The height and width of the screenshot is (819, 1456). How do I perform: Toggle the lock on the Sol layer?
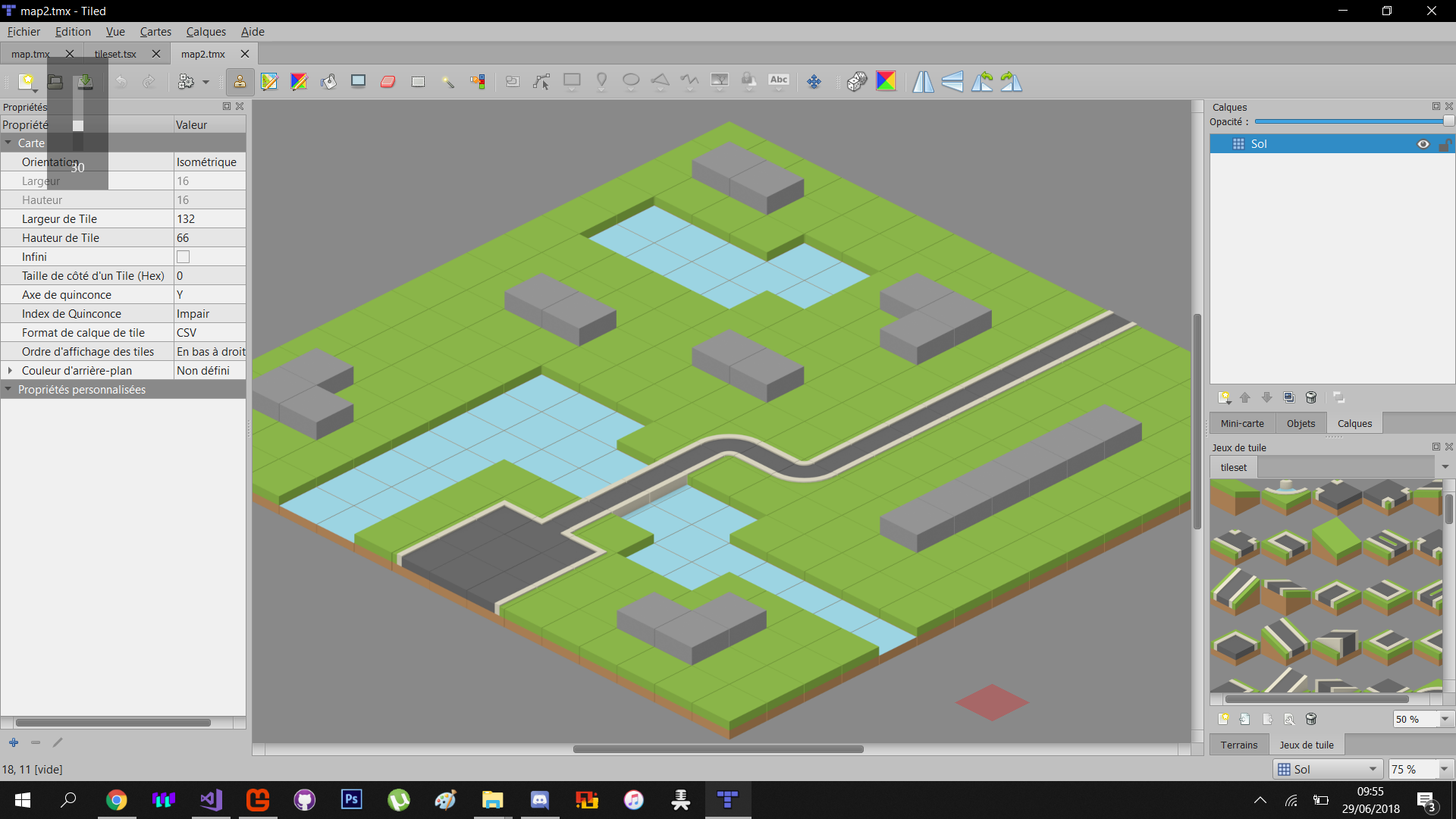point(1445,144)
